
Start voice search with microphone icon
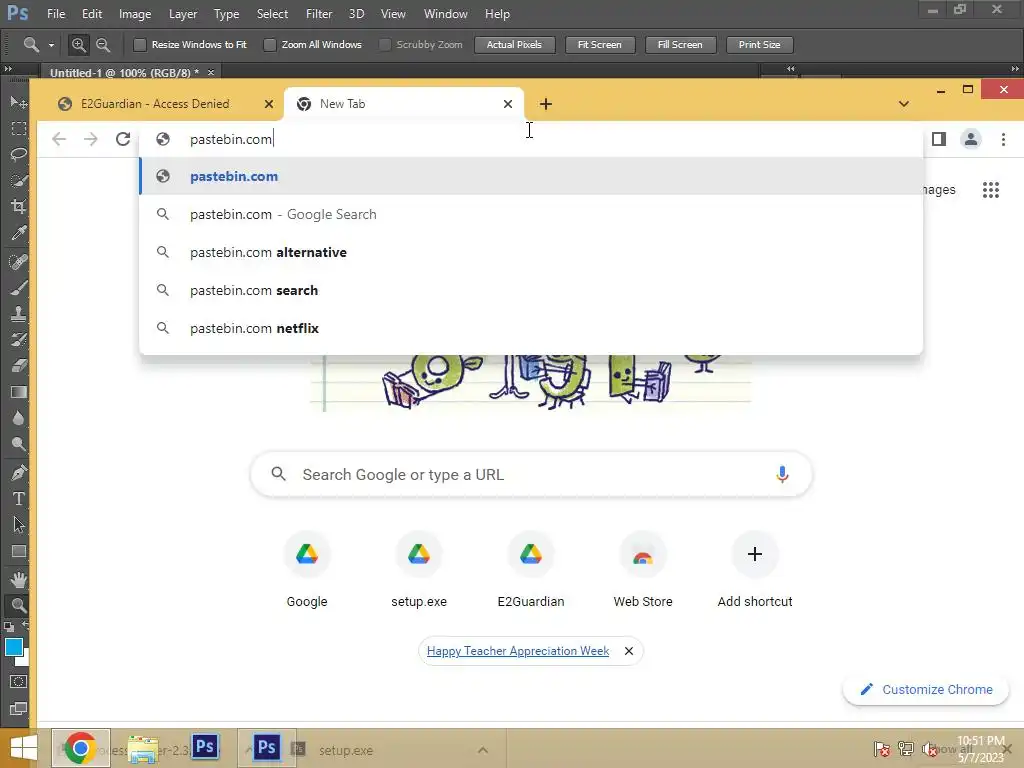782,474
